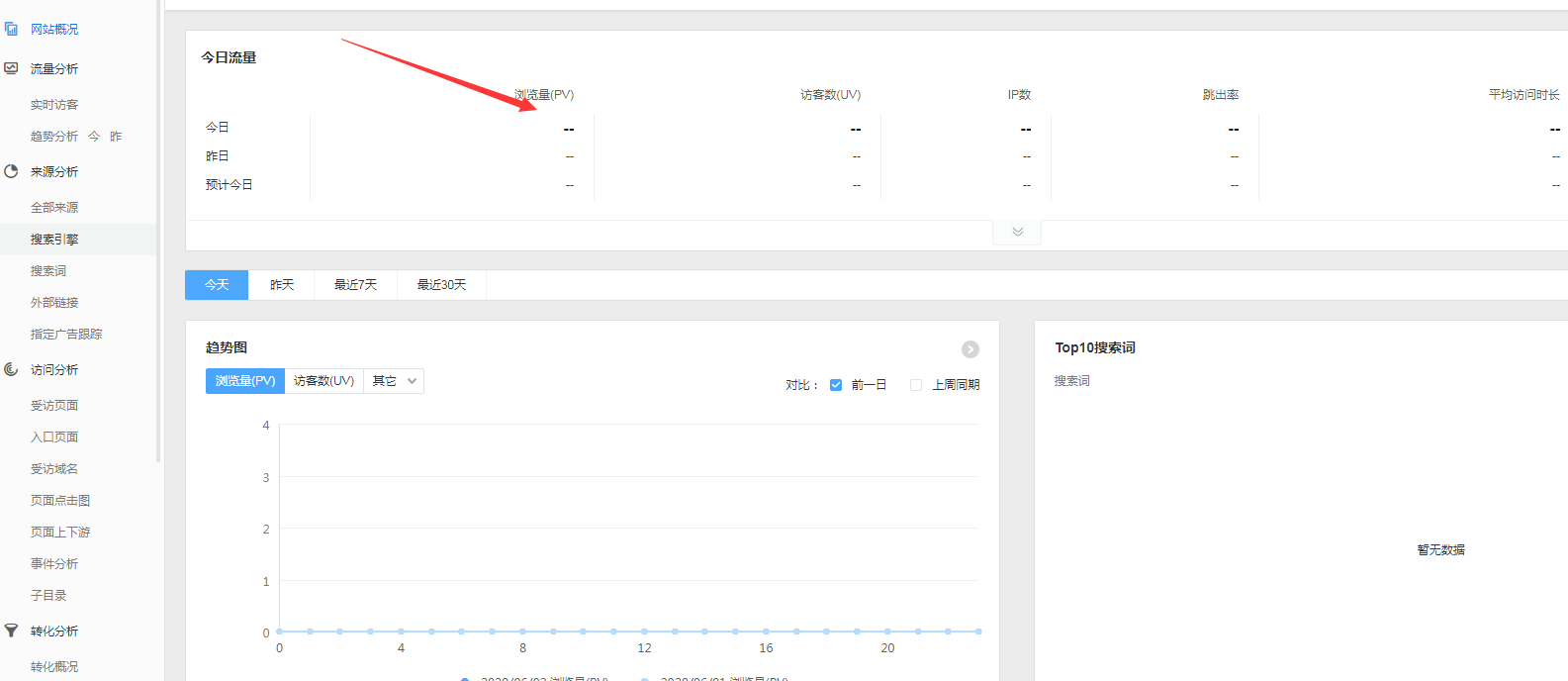Viewport: 1568px width, 681px height.
Task: Open the 其它 metrics dropdown
Action: pos(394,381)
